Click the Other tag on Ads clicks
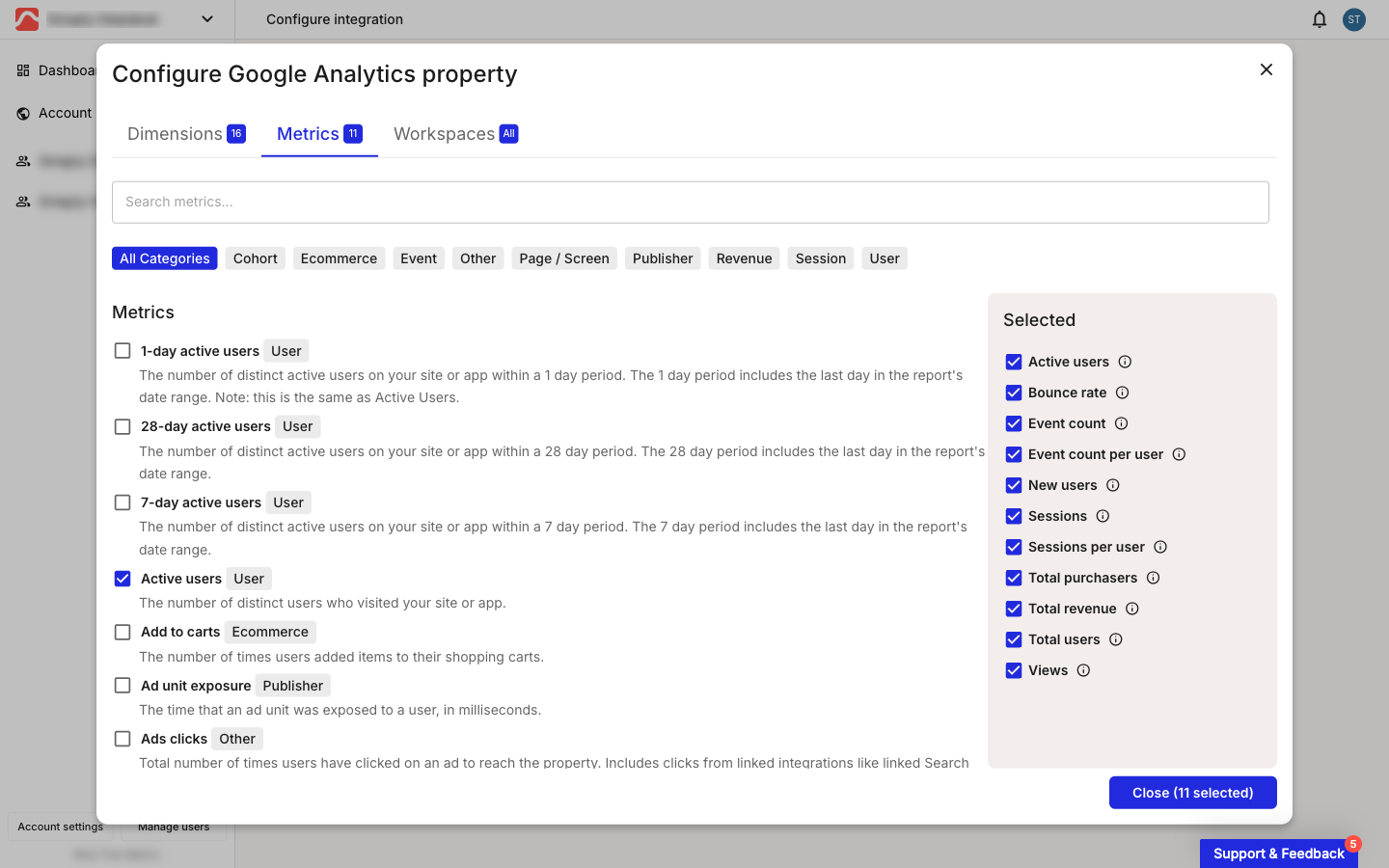 237,739
